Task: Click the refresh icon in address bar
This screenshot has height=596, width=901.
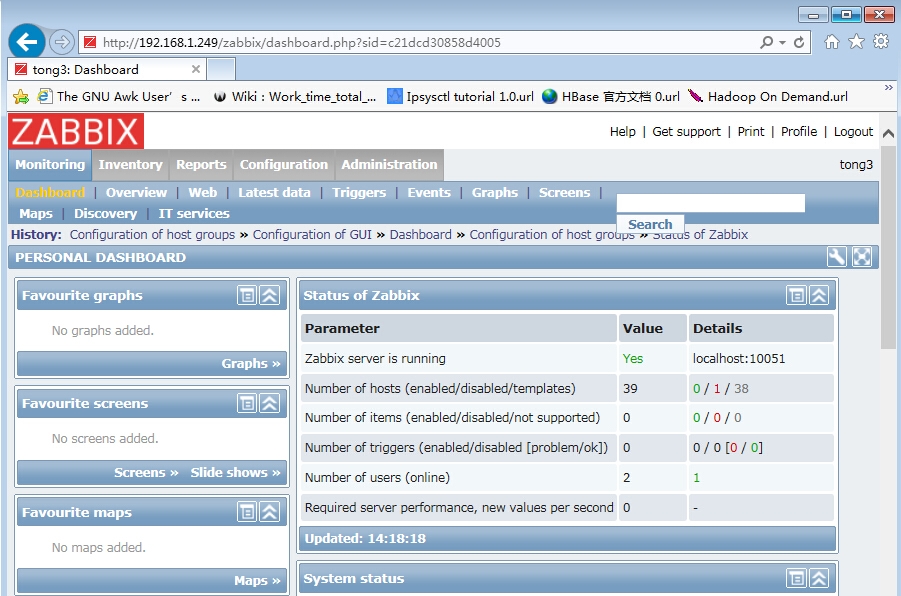Action: [799, 43]
